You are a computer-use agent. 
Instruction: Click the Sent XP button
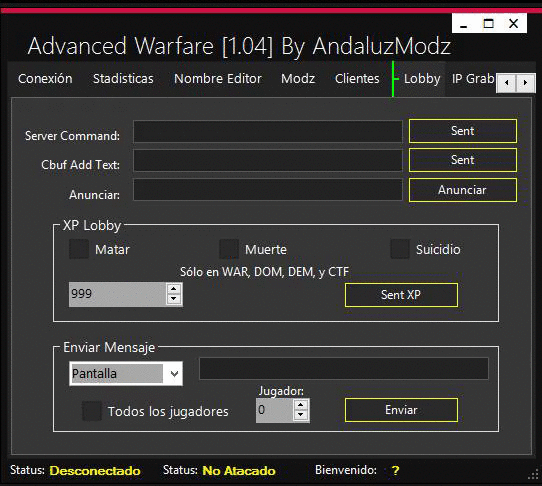[401, 295]
